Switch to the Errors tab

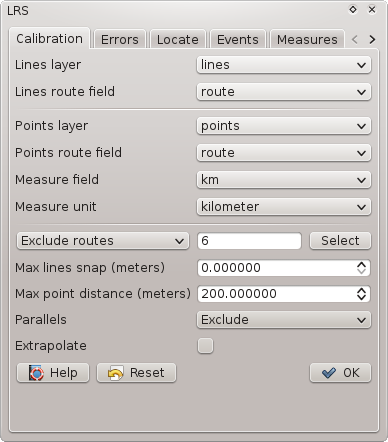click(120, 39)
